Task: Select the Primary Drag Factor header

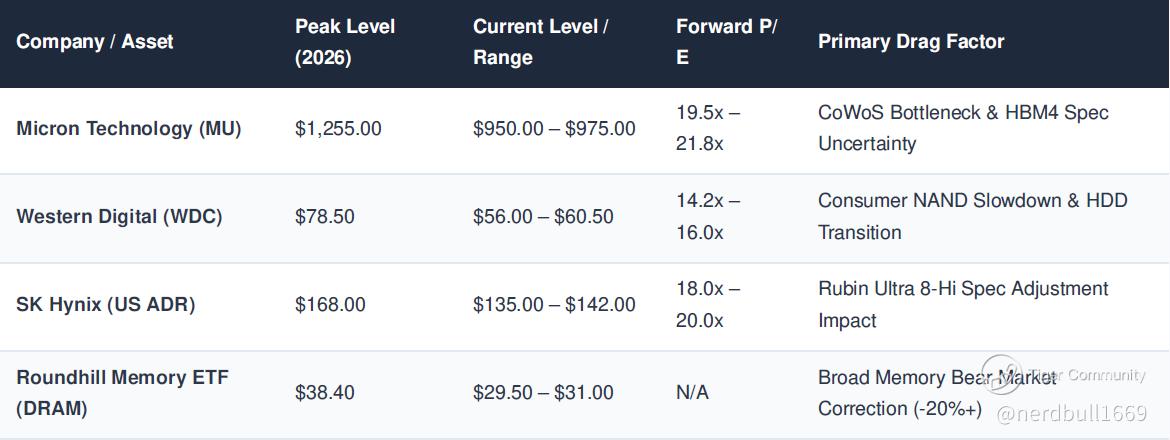Action: click(911, 42)
